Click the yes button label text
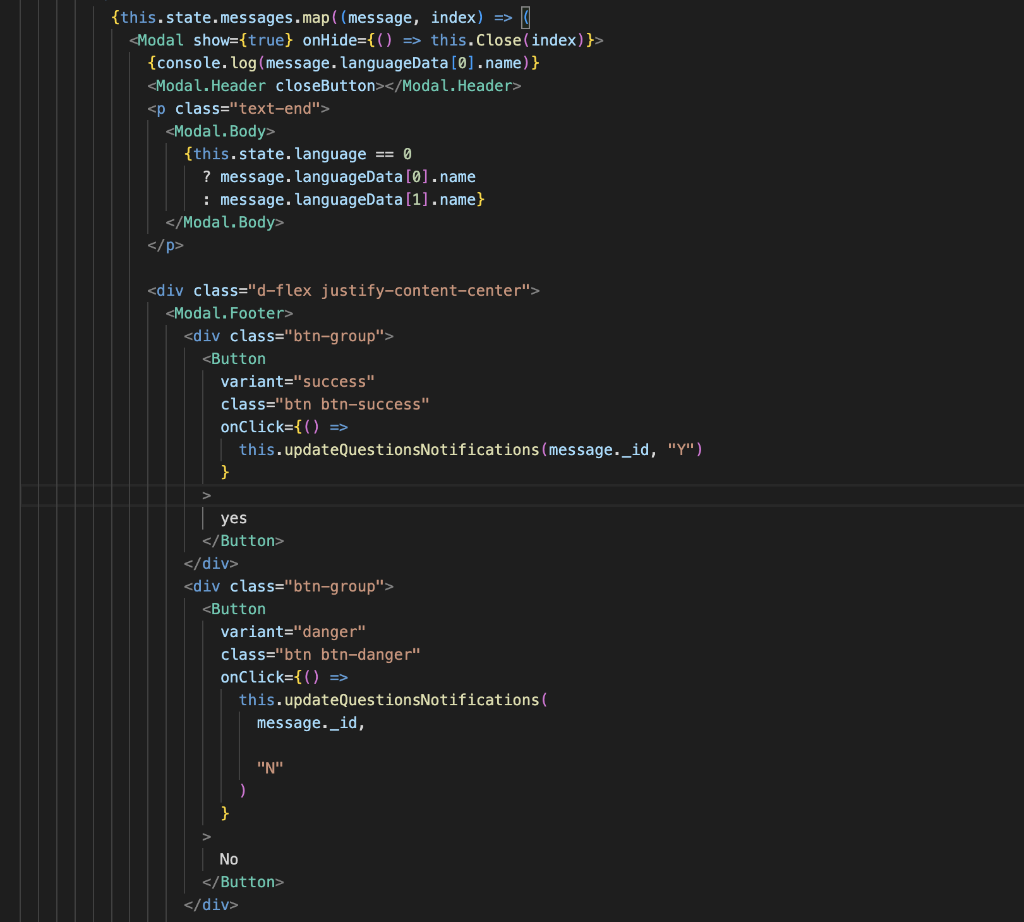 click(233, 518)
